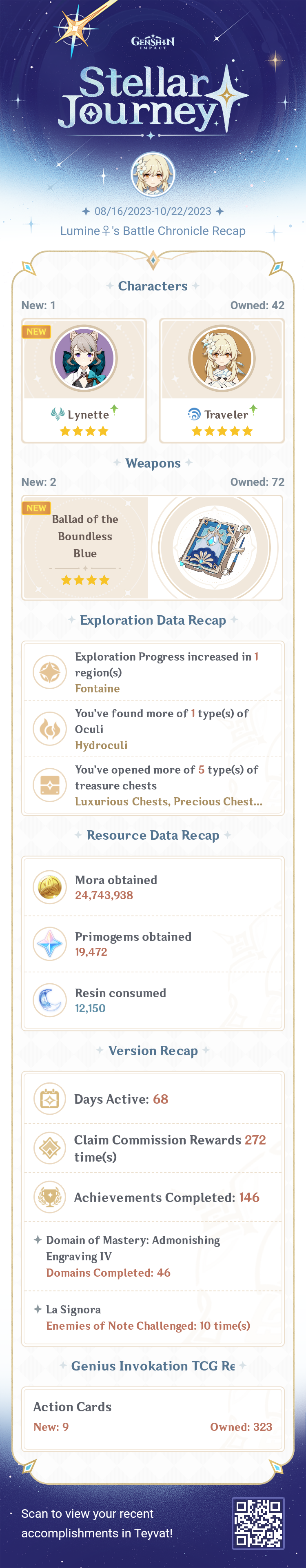Click the exploration progress compass icon
This screenshot has width=306, height=1568.
coord(49,672)
